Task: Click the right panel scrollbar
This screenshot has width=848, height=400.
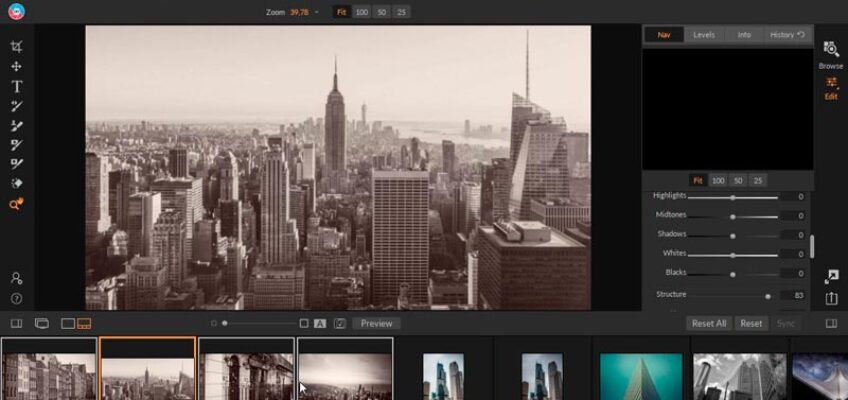Action: (812, 246)
